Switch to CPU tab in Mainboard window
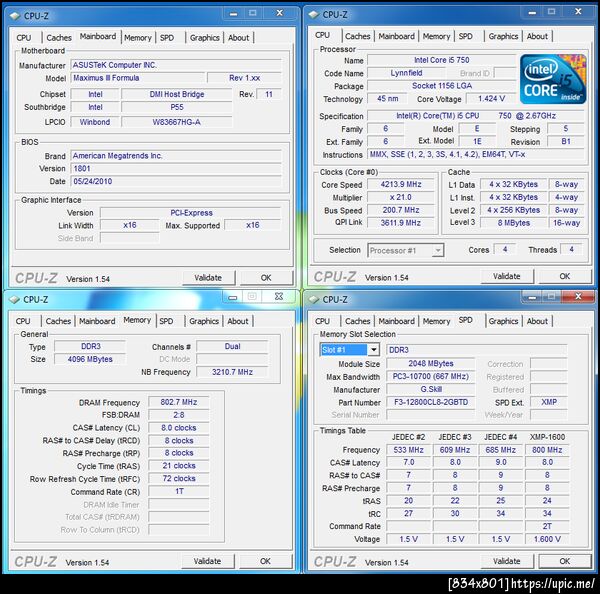The image size is (600, 594). coord(24,38)
